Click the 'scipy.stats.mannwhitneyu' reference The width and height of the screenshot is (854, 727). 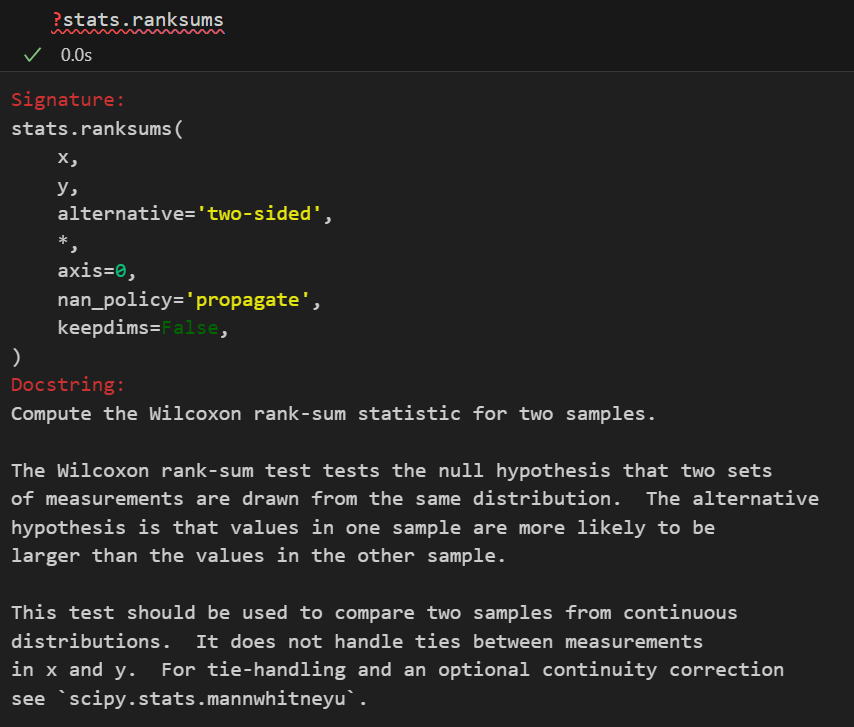point(207,699)
